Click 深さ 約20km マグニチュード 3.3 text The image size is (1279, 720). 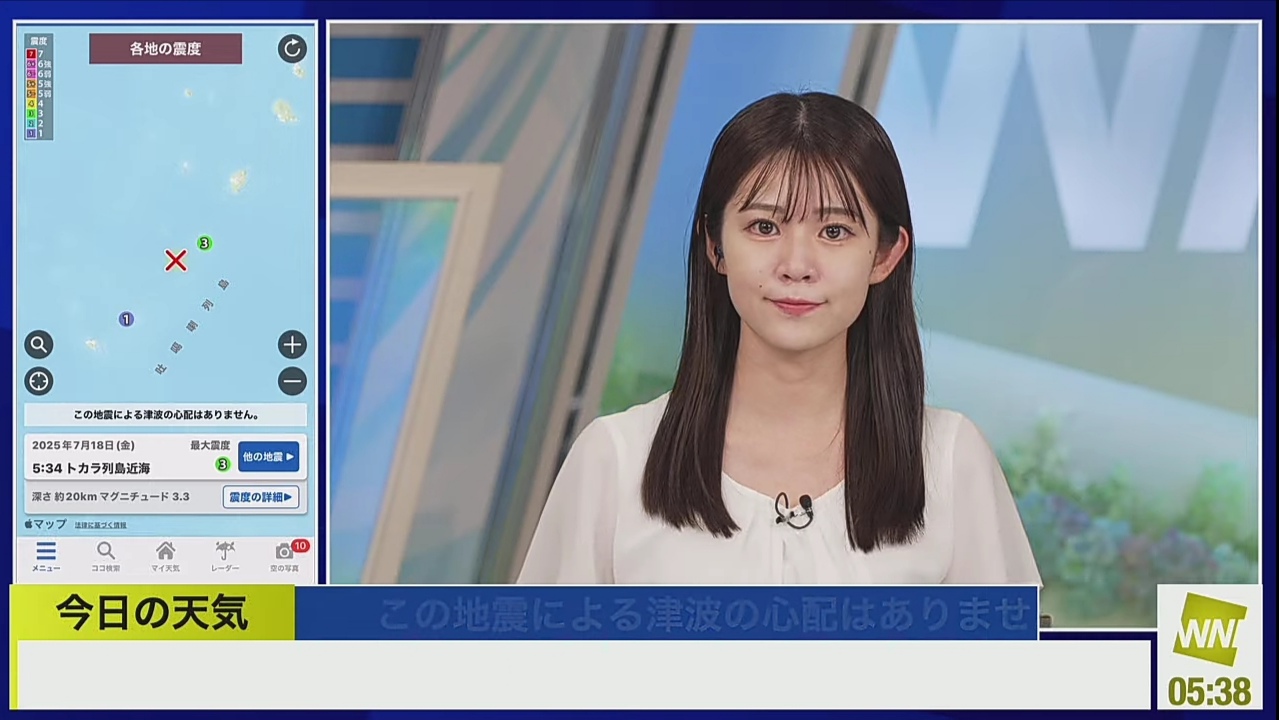(x=111, y=497)
